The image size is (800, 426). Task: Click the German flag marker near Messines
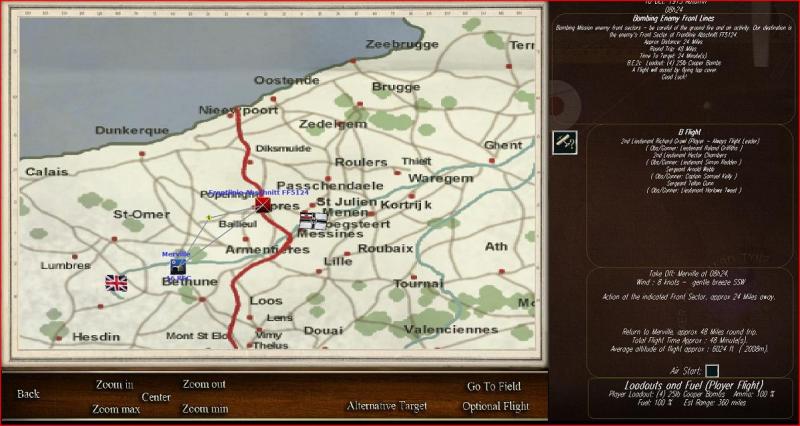pos(313,220)
